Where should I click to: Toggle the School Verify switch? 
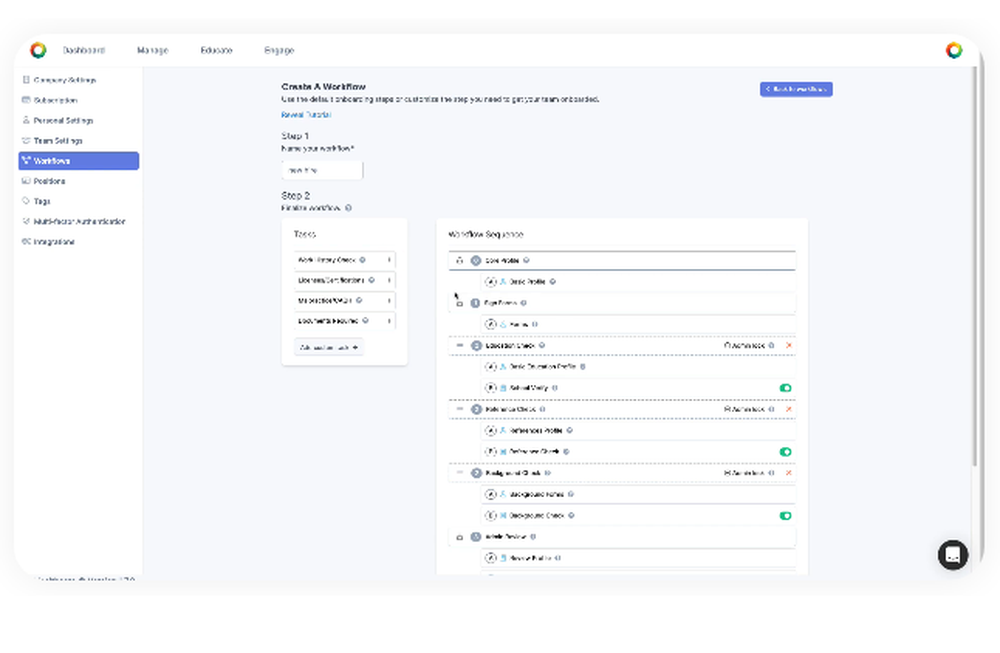[785, 388]
